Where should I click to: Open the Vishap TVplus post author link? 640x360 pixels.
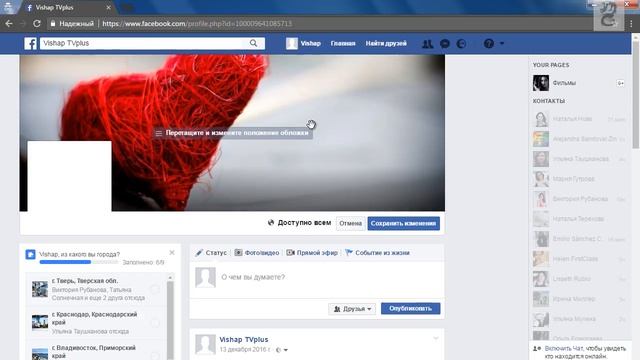coord(244,340)
